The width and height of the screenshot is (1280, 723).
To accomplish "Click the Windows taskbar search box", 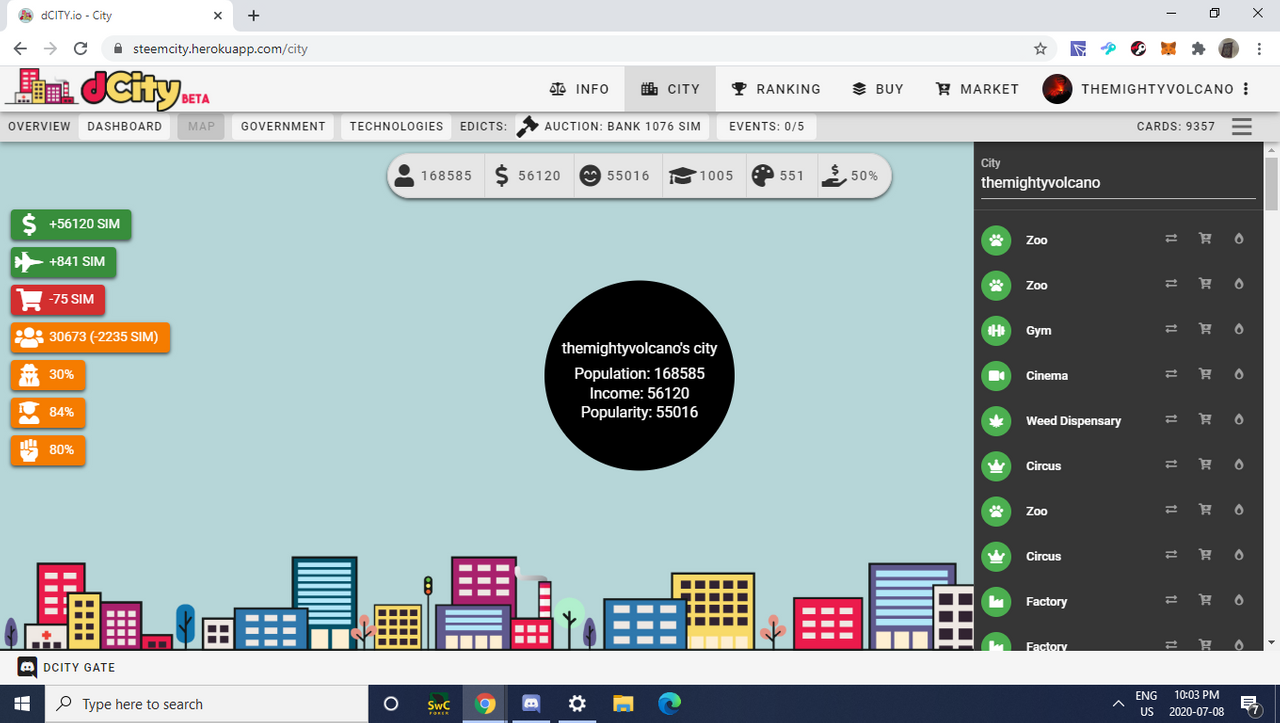I will tap(200, 704).
